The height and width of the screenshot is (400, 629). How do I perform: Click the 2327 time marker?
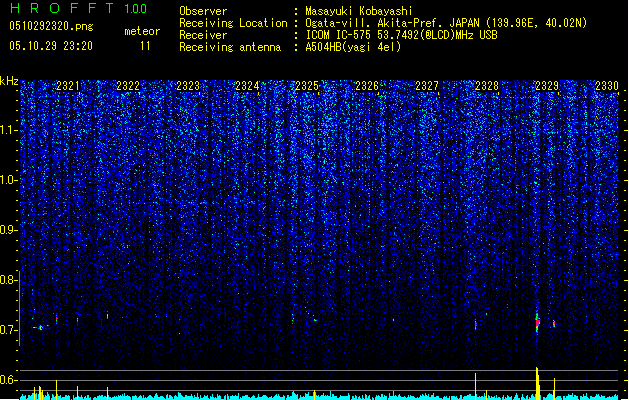click(427, 86)
